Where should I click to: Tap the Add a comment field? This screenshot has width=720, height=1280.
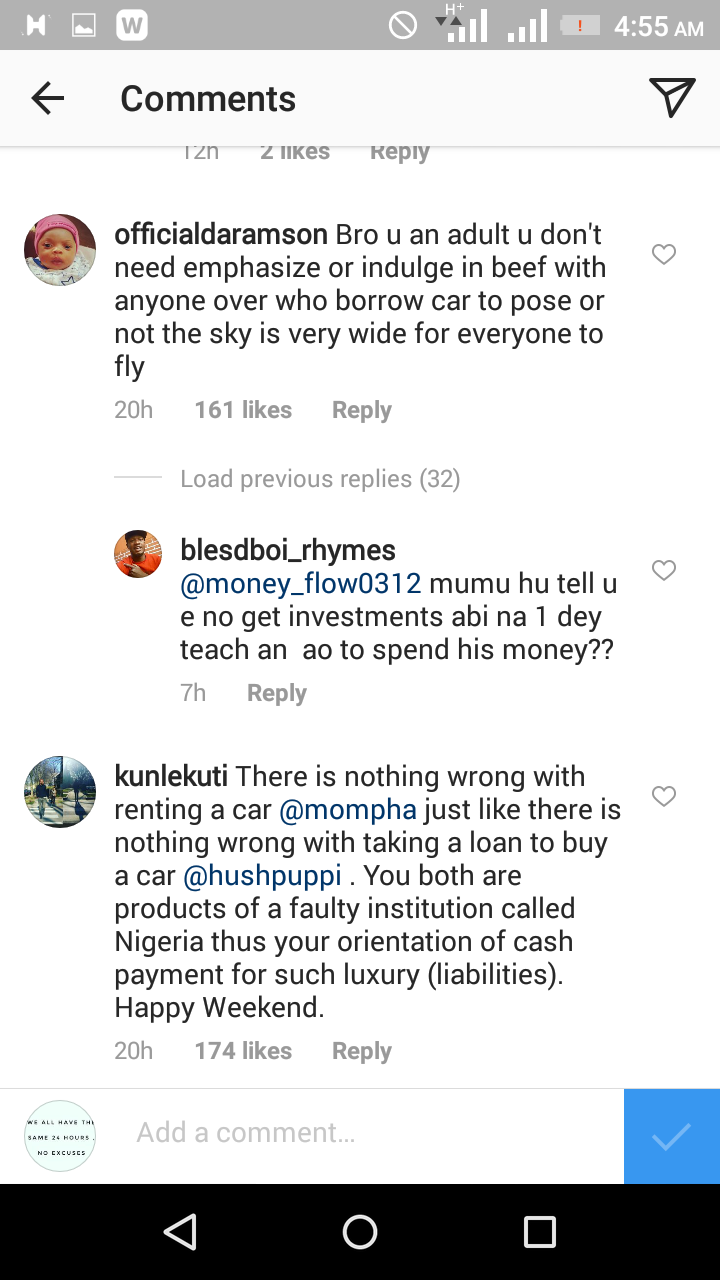pos(370,1133)
